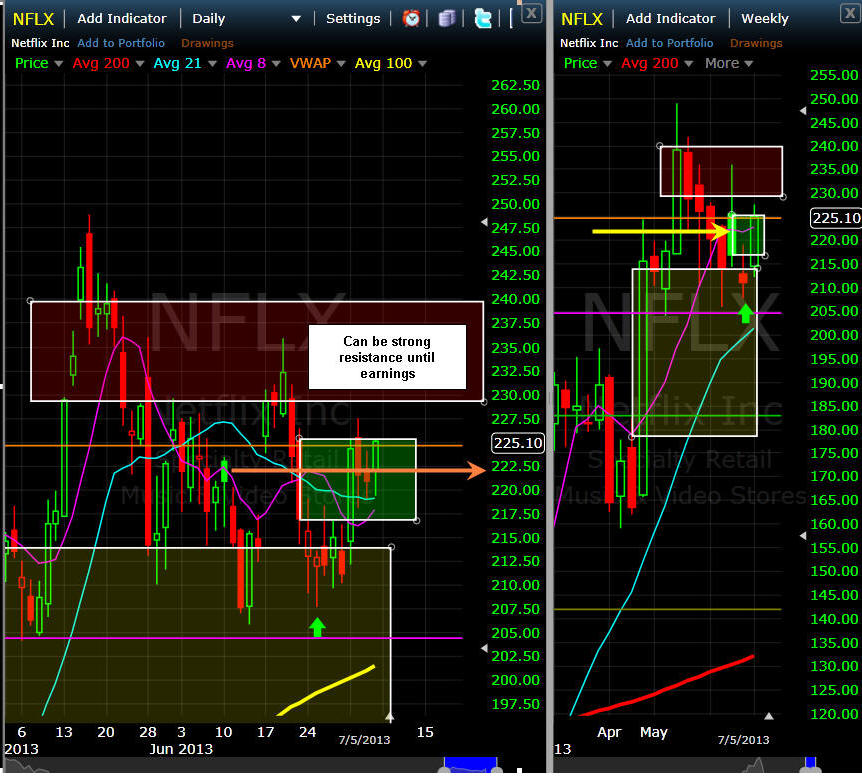The width and height of the screenshot is (862, 778).
Task: Click the 225.10 price label on Daily chart
Action: [517, 443]
